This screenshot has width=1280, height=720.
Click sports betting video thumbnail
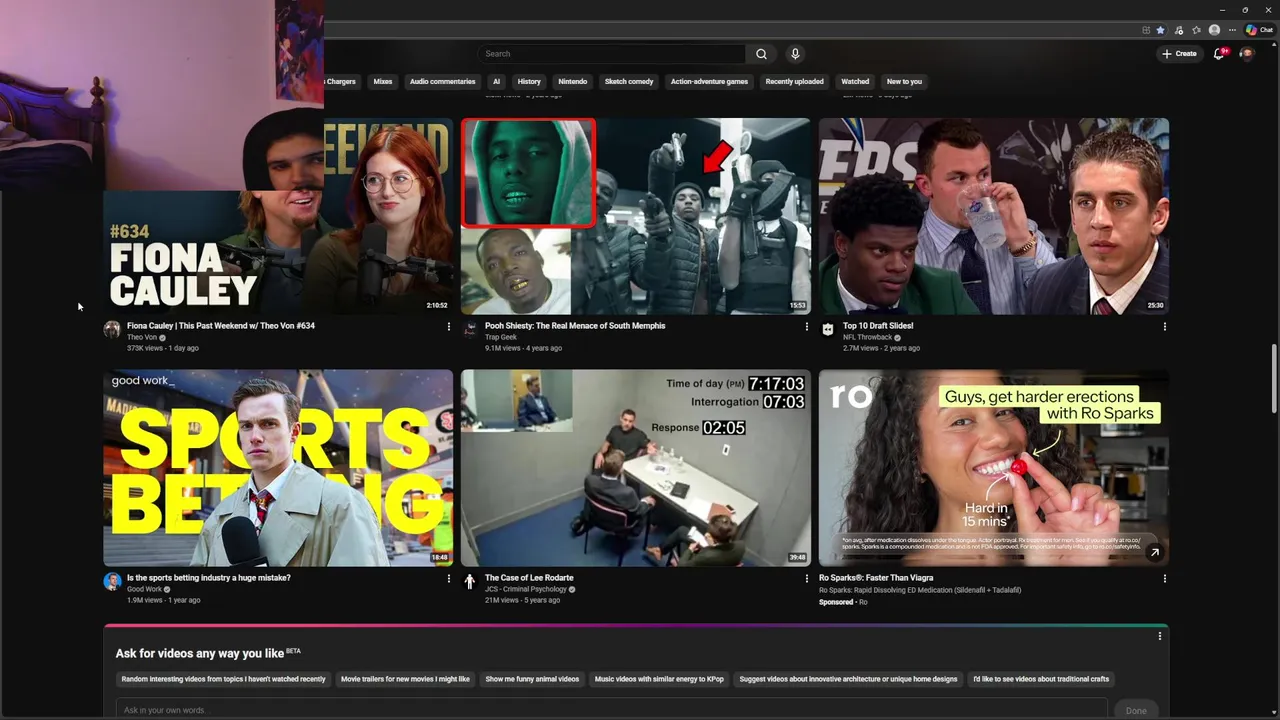278,468
